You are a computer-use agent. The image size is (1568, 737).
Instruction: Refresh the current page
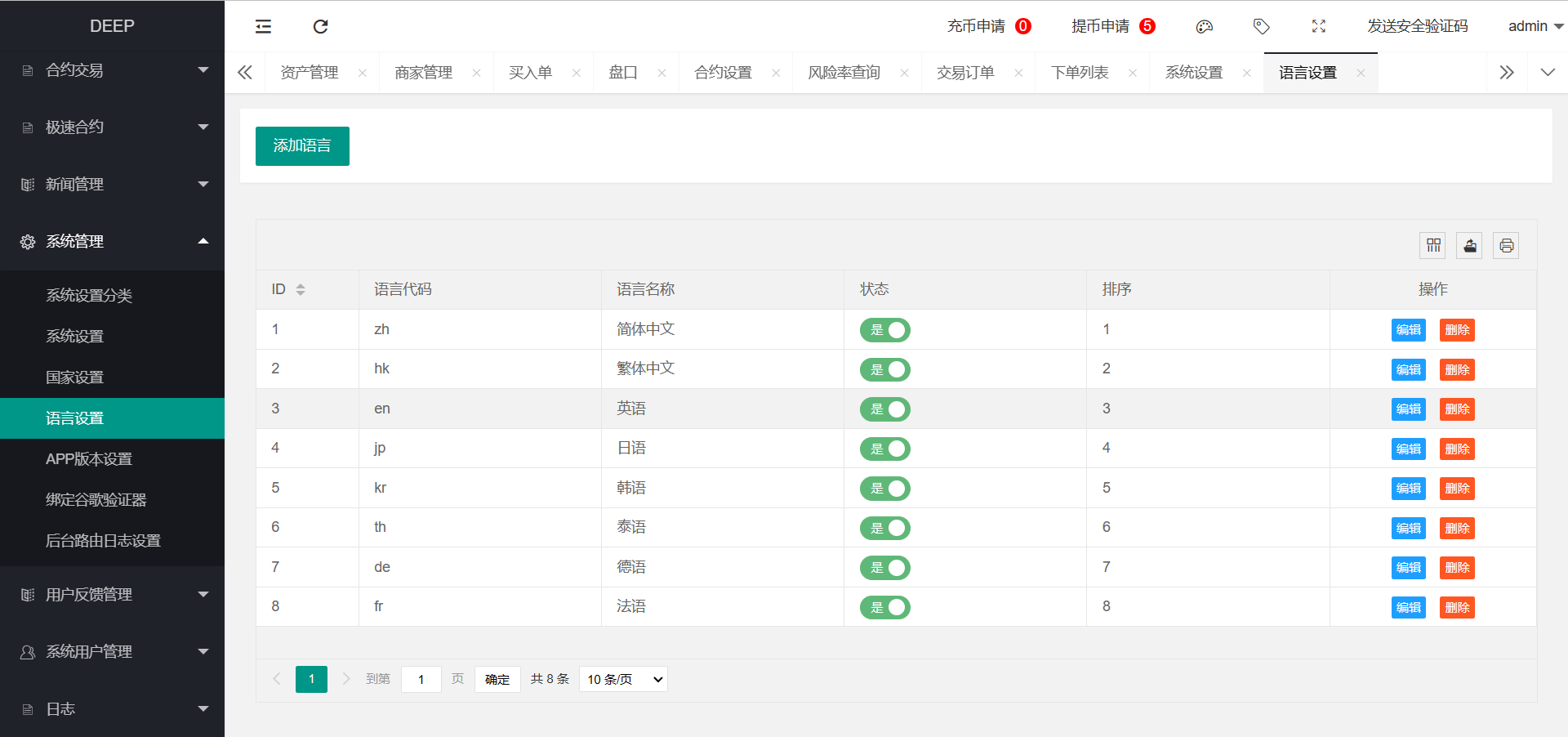pos(319,26)
